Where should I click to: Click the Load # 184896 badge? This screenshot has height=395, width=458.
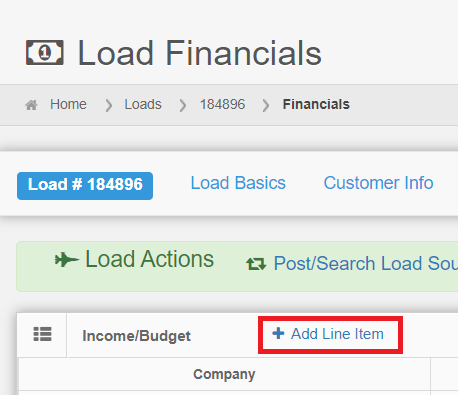pos(85,186)
